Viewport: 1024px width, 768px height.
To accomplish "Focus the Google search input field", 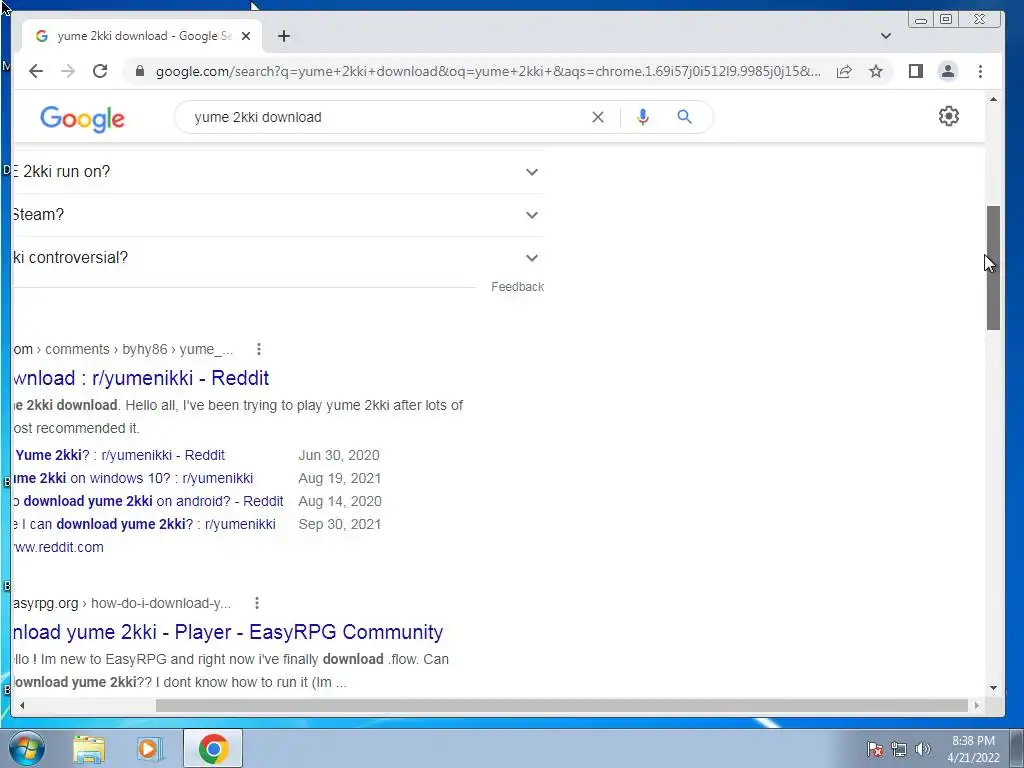I will (385, 117).
